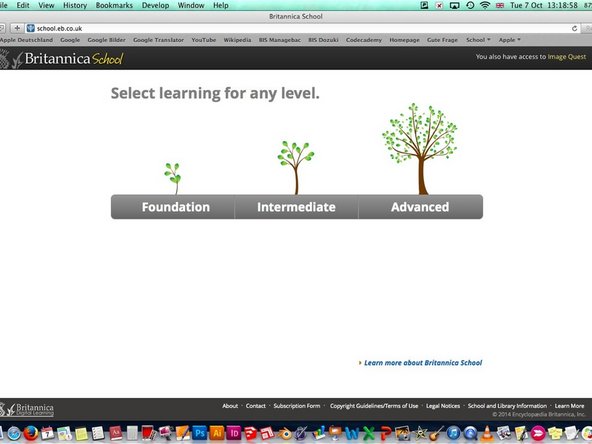The width and height of the screenshot is (592, 444).
Task: Launch Microsoft Excel from the dock
Action: 369,434
